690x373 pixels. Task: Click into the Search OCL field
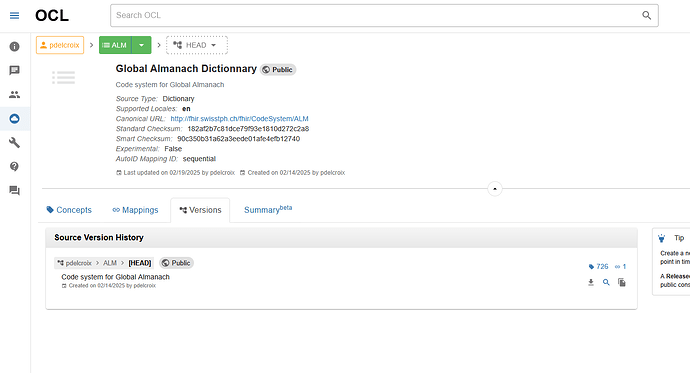coord(374,15)
